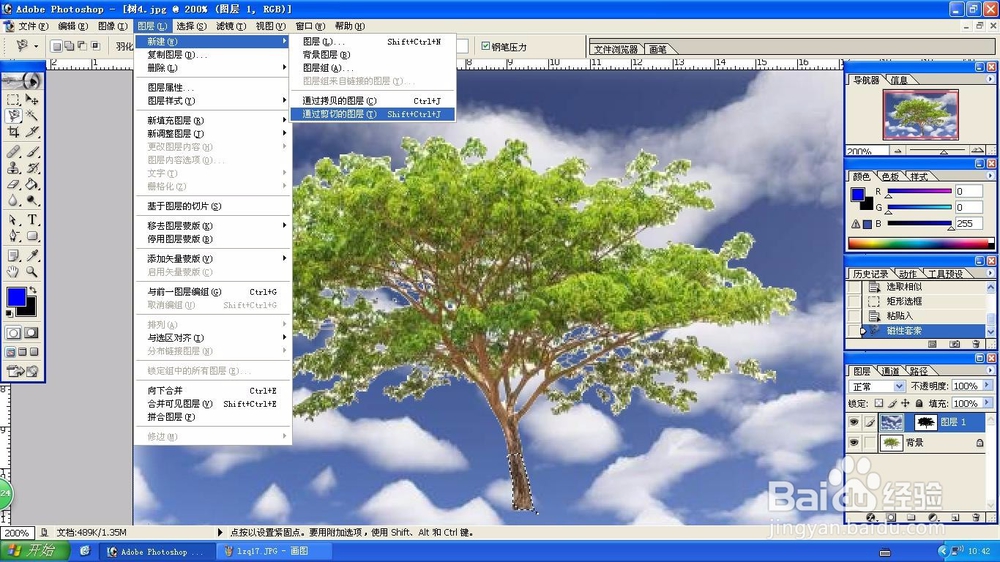The height and width of the screenshot is (562, 1000).
Task: Select the Magnetic Lasso tool in toolbox
Action: [13, 116]
